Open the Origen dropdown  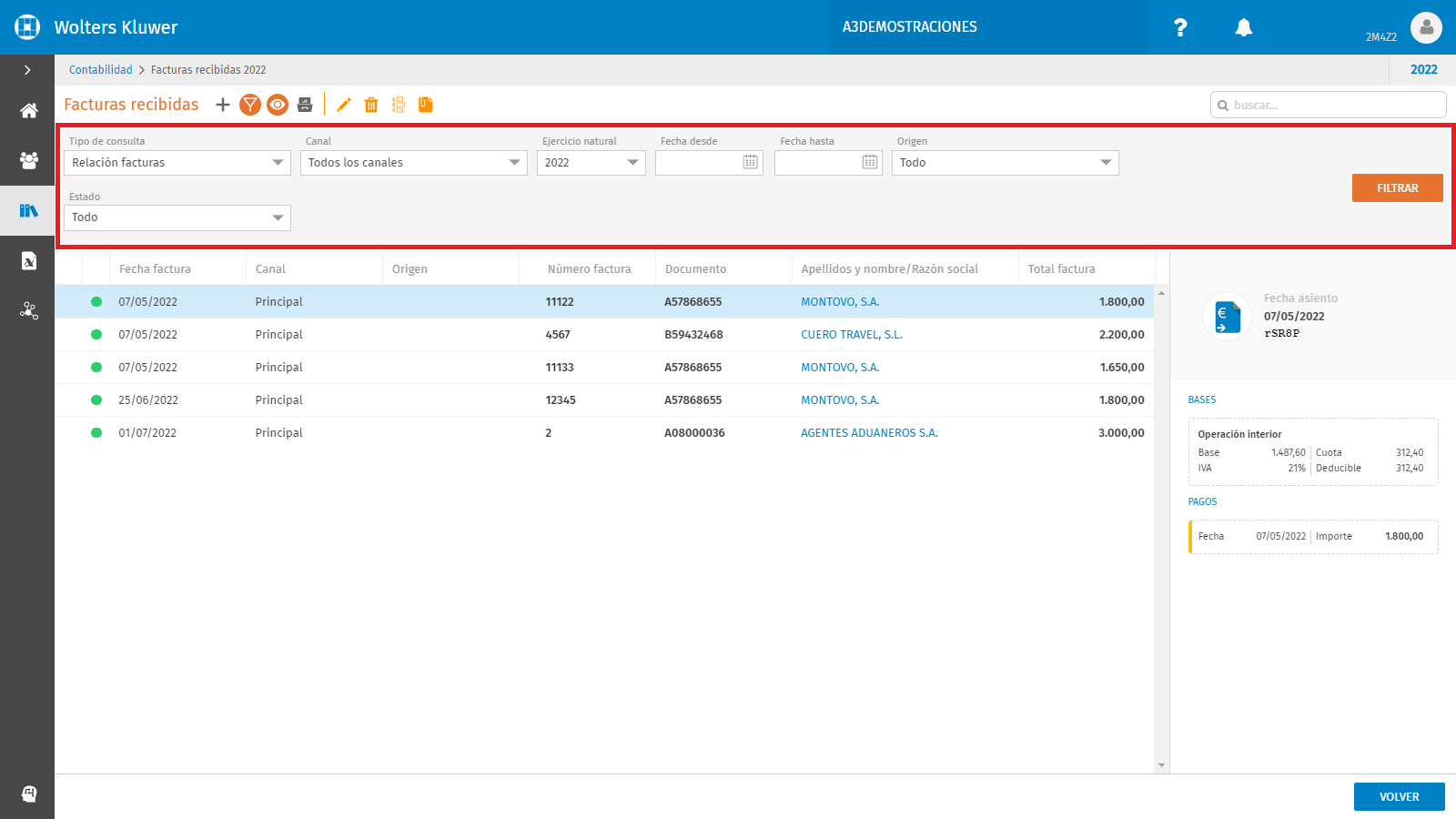click(x=1006, y=163)
